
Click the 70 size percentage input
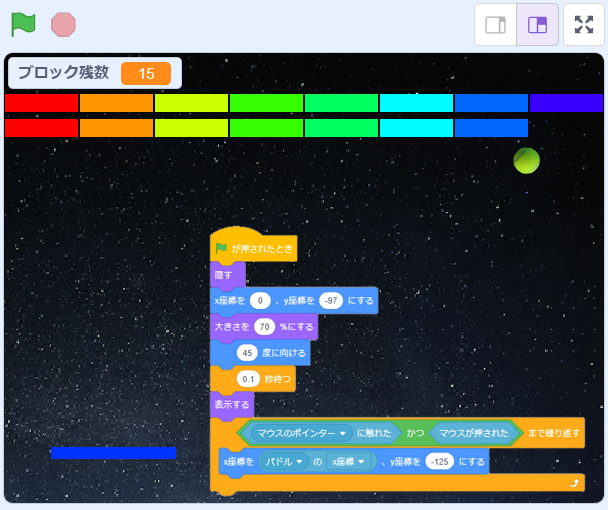tap(264, 327)
